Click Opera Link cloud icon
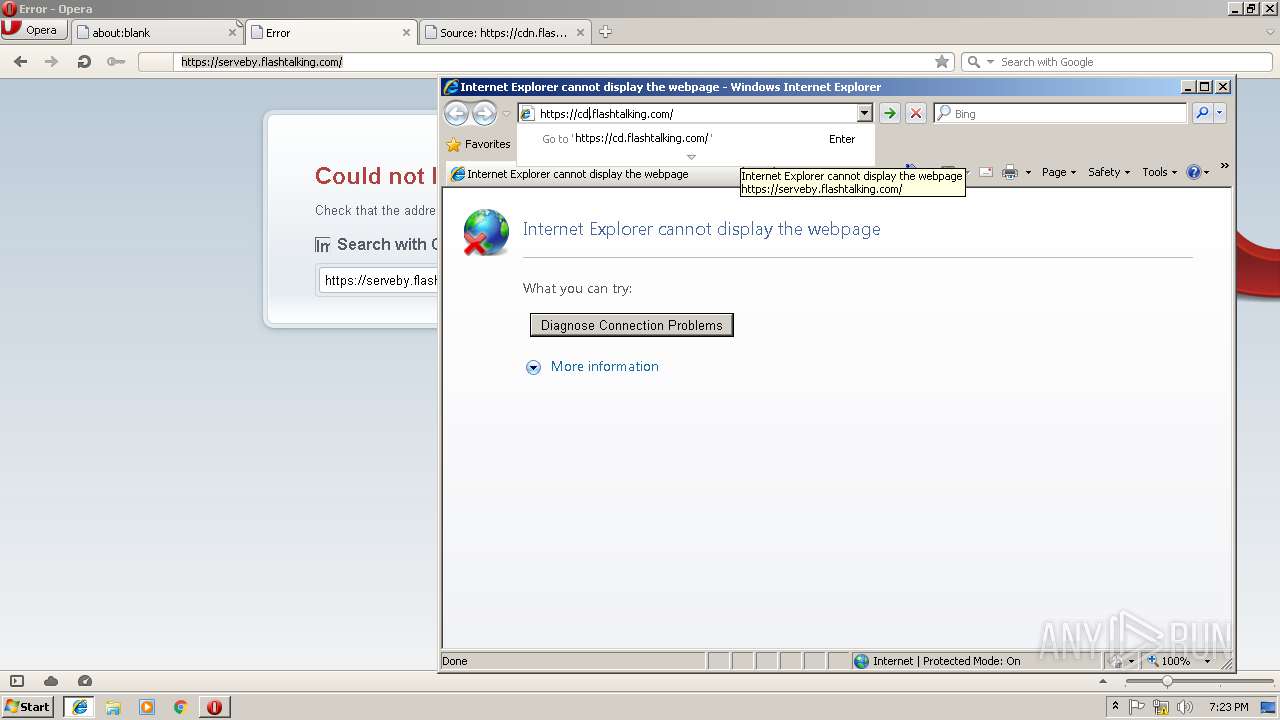1280x720 pixels. click(x=51, y=681)
